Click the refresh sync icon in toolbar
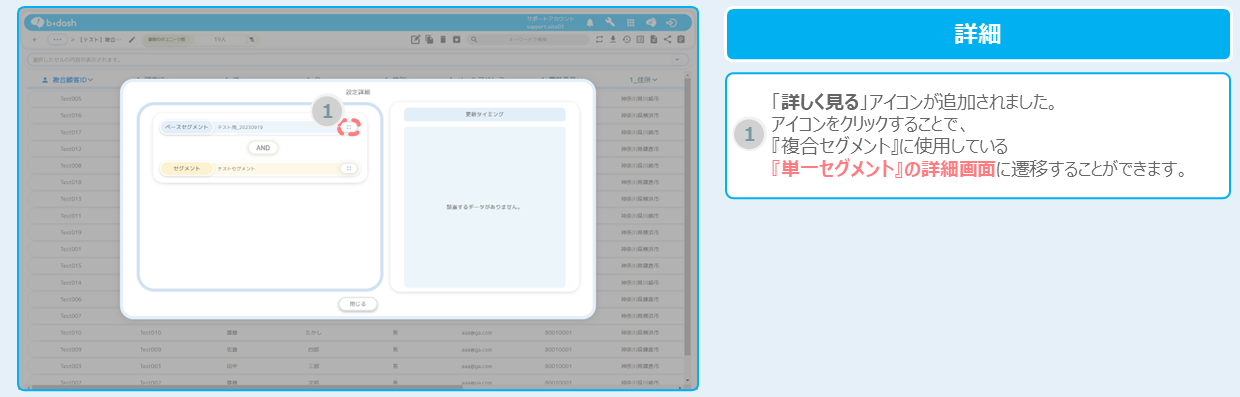This screenshot has width=1240, height=397. coord(599,39)
